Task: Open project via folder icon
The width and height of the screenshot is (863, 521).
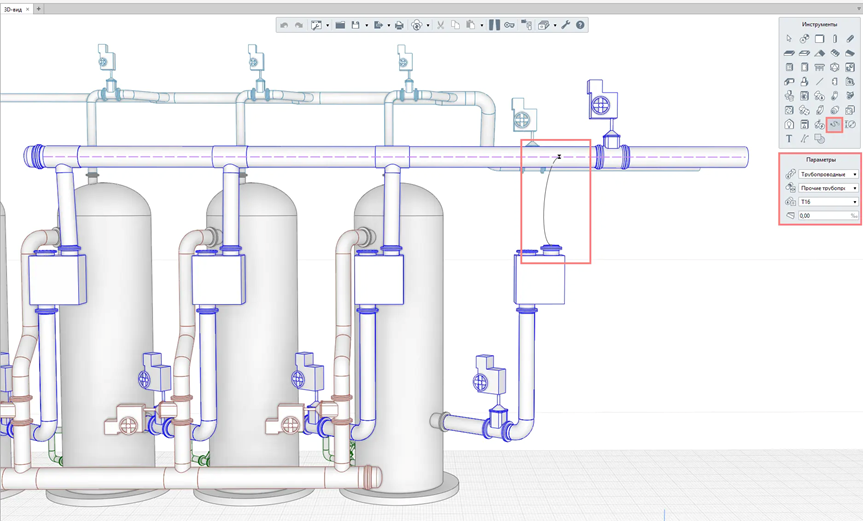Action: pyautogui.click(x=340, y=25)
